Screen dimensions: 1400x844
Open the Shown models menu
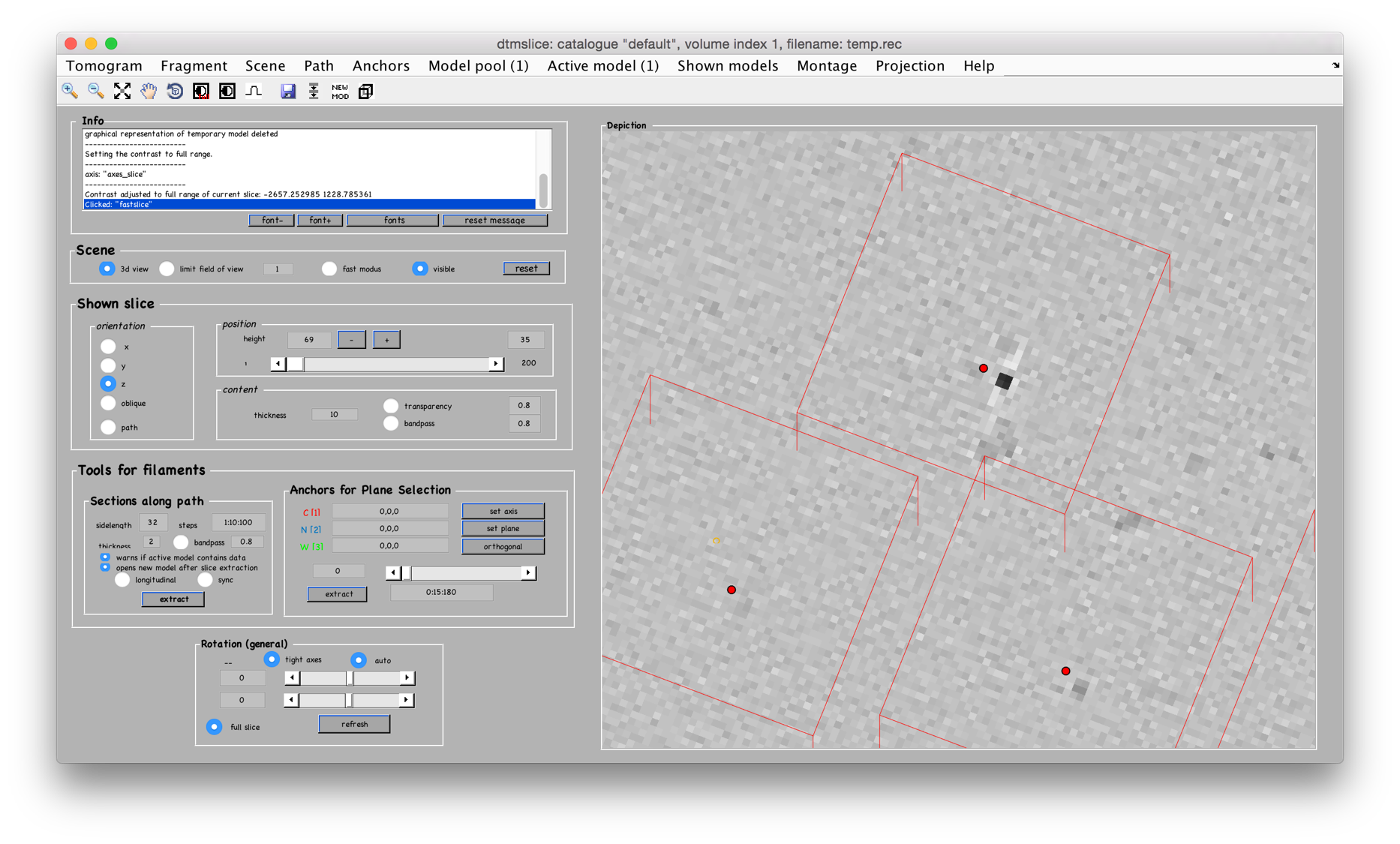coord(728,66)
